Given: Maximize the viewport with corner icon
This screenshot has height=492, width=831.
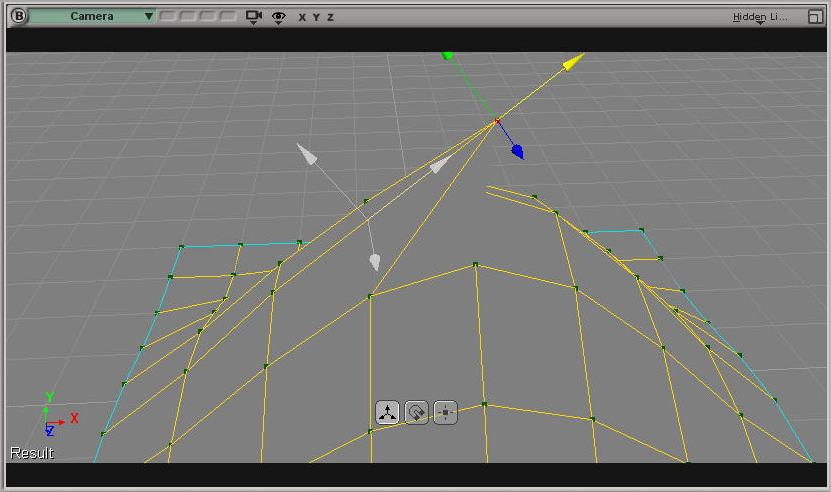Looking at the screenshot, I should [815, 17].
